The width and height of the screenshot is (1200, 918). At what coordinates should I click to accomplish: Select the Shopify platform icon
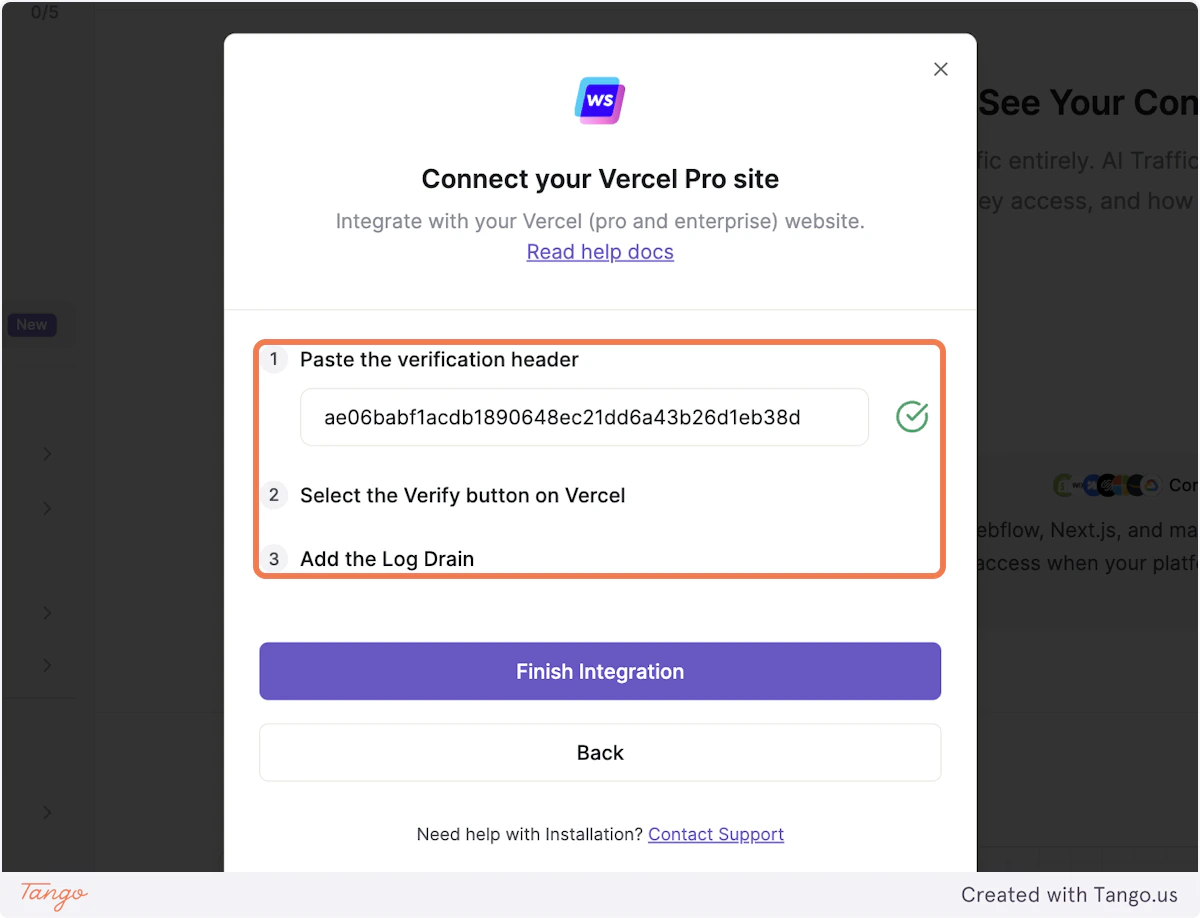point(1062,485)
